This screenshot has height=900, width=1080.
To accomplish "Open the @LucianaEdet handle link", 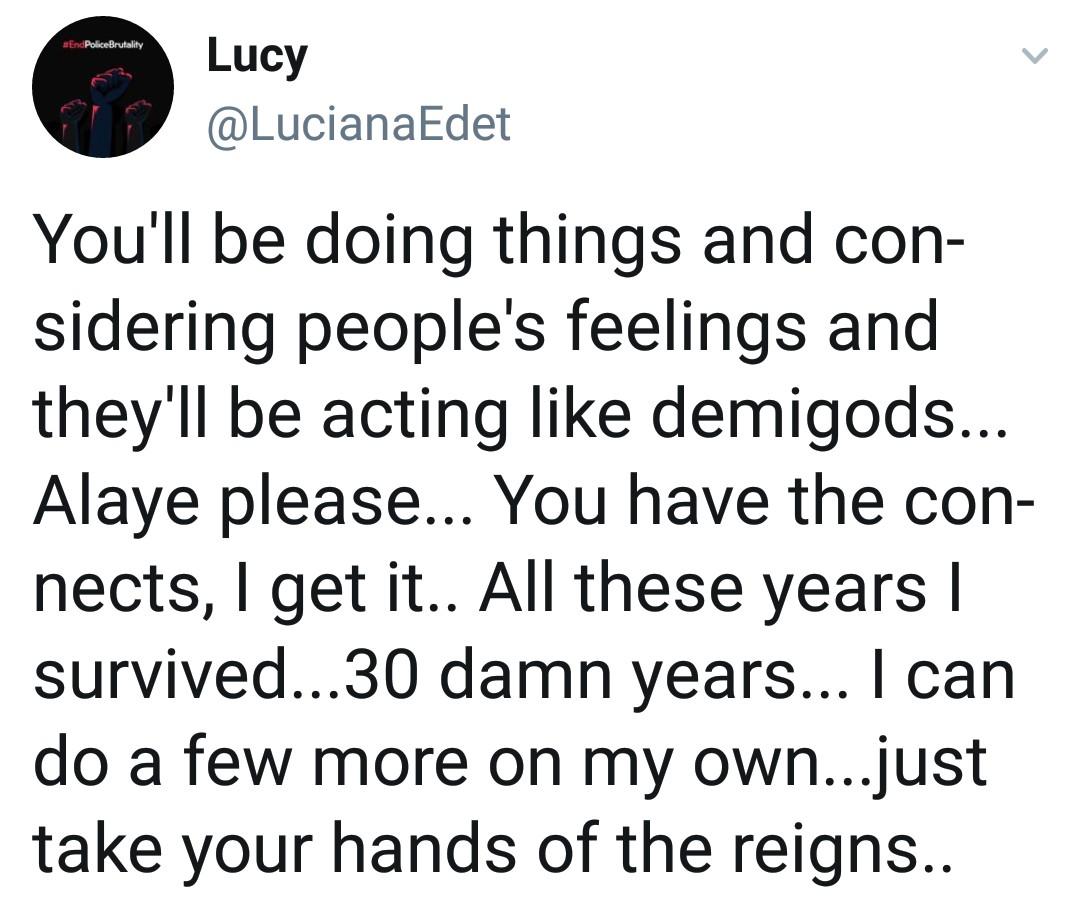I will [x=358, y=124].
